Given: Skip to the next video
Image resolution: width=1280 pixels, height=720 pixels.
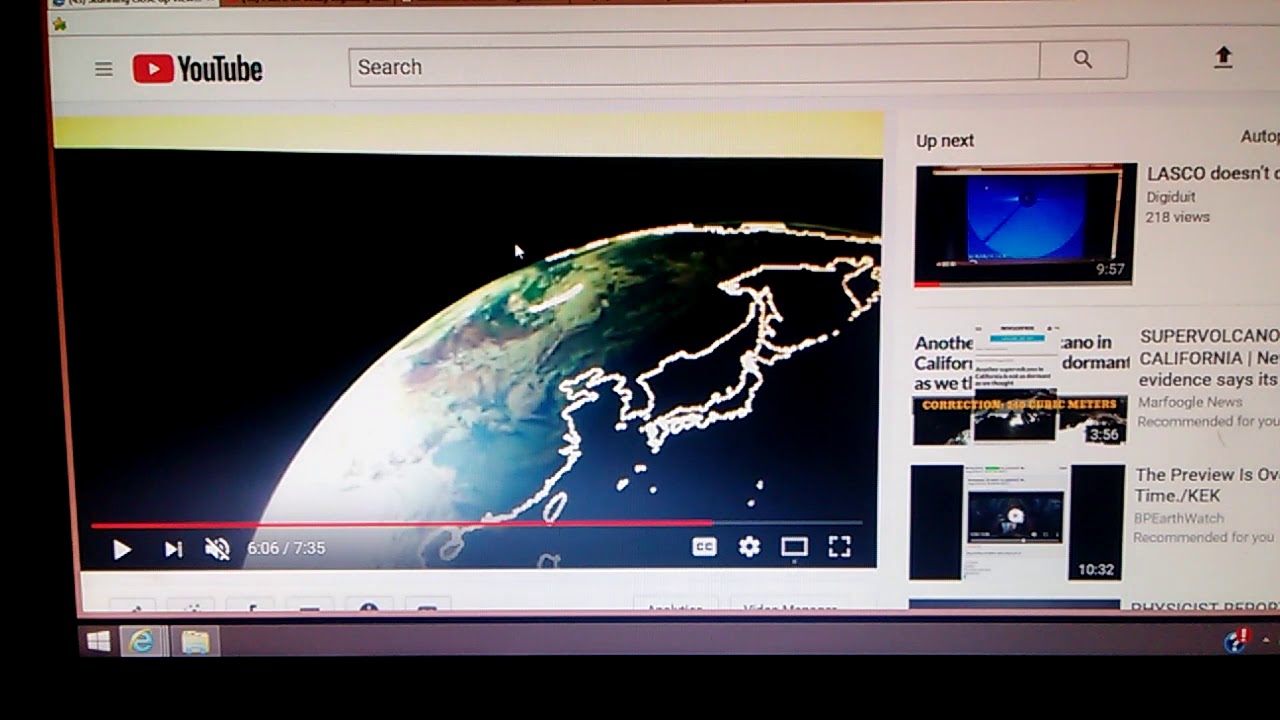Looking at the screenshot, I should pyautogui.click(x=173, y=549).
